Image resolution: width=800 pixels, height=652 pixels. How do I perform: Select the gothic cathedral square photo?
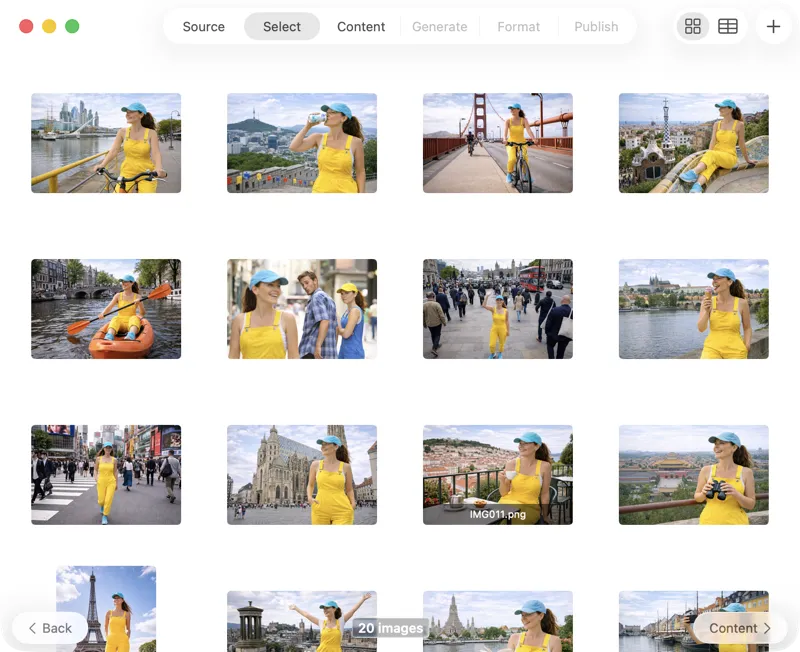(302, 474)
